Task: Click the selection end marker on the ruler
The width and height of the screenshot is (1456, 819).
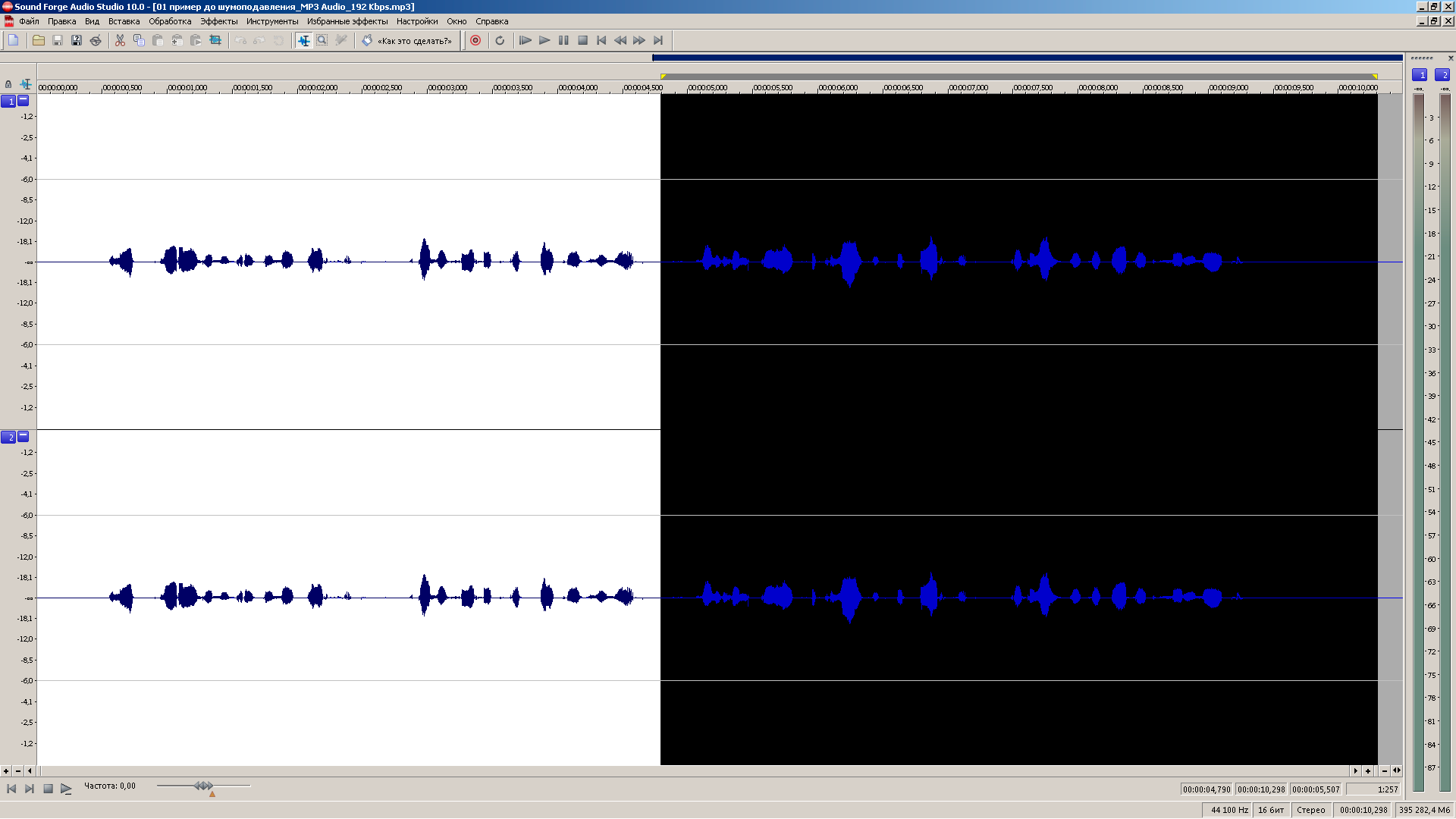Action: pyautogui.click(x=1375, y=77)
